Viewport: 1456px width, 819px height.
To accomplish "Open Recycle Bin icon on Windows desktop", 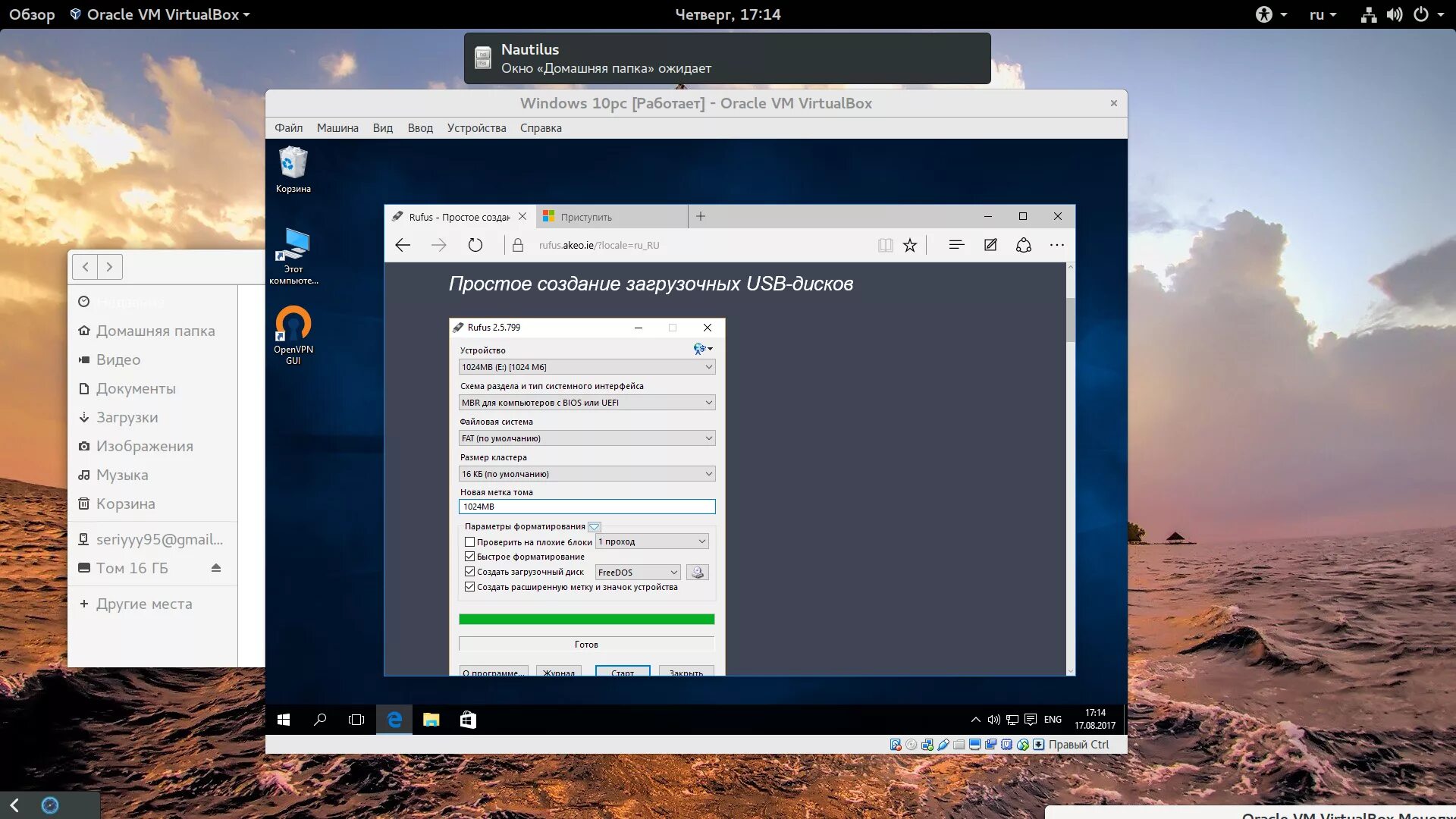I will 293,169.
